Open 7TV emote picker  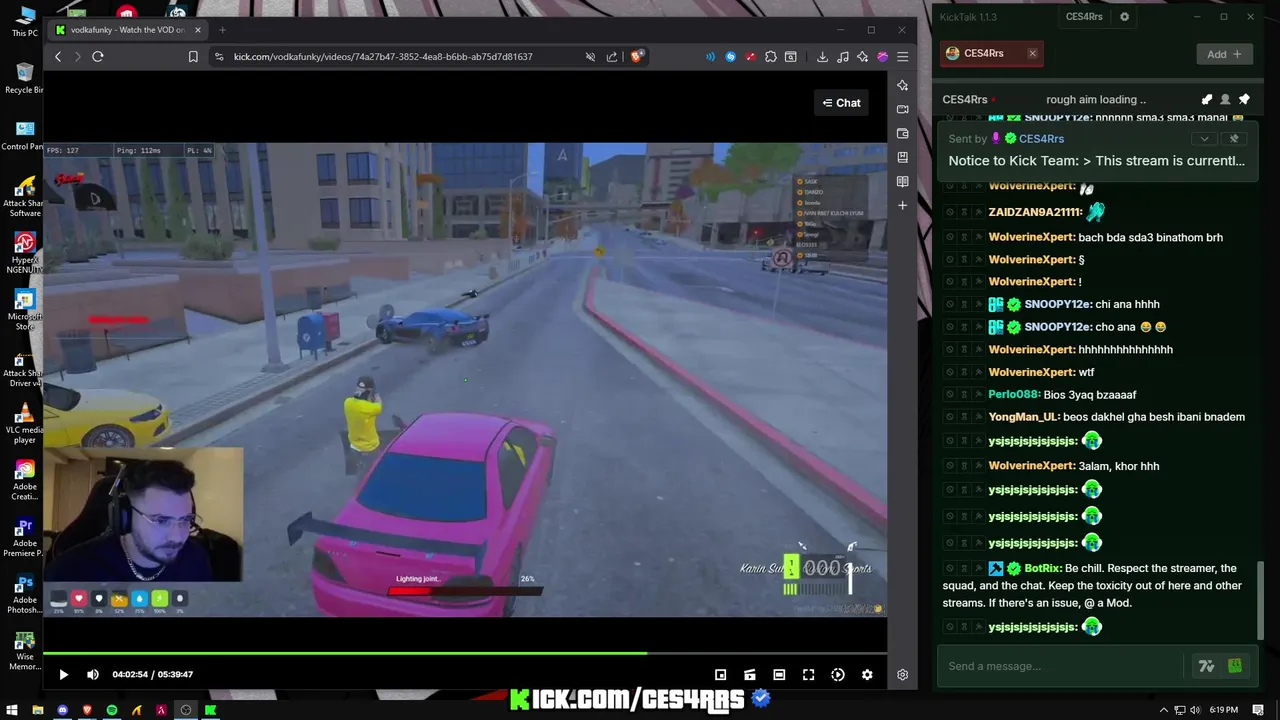[x=1206, y=666]
